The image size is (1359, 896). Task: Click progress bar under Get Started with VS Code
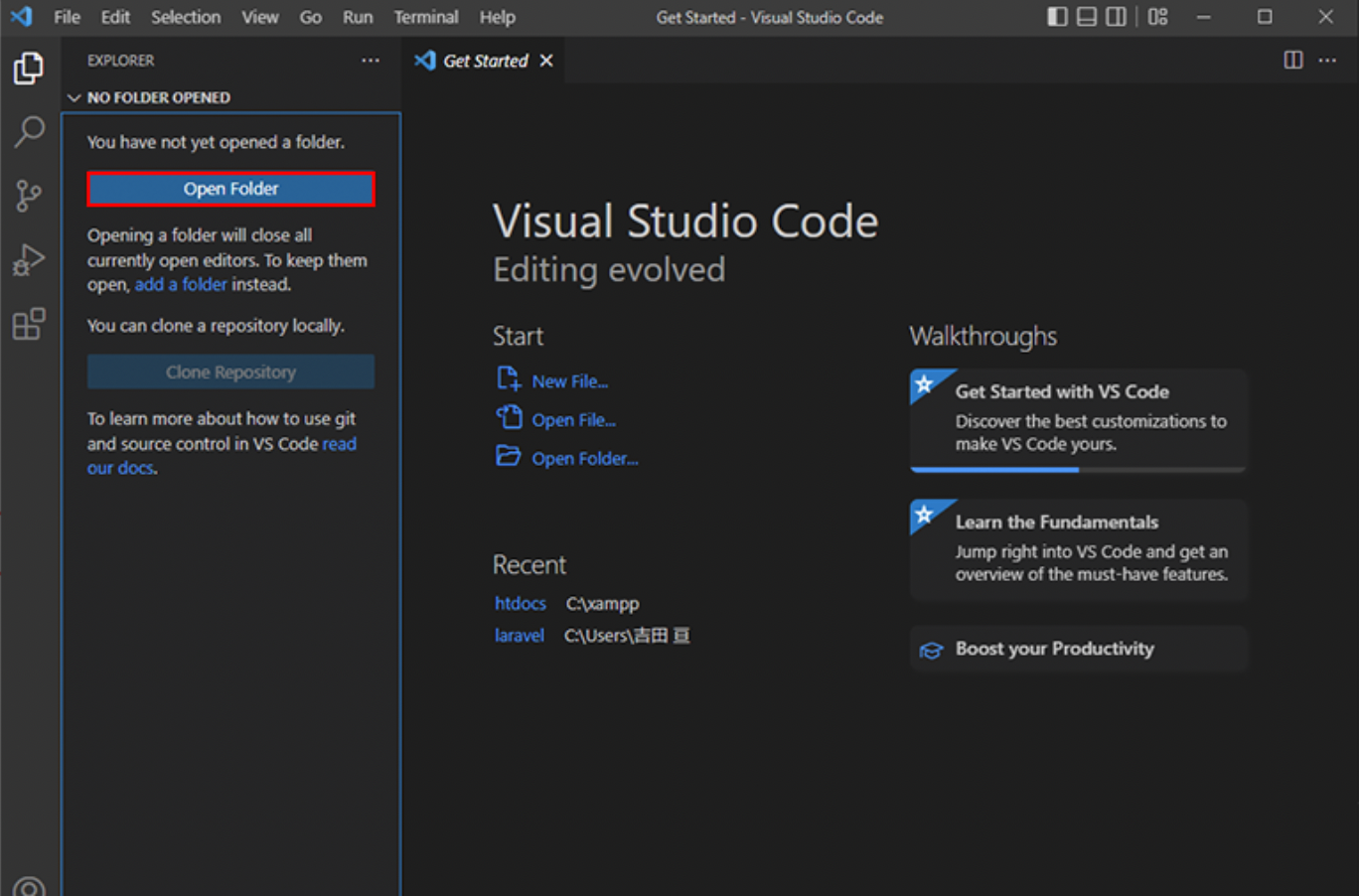1078,470
